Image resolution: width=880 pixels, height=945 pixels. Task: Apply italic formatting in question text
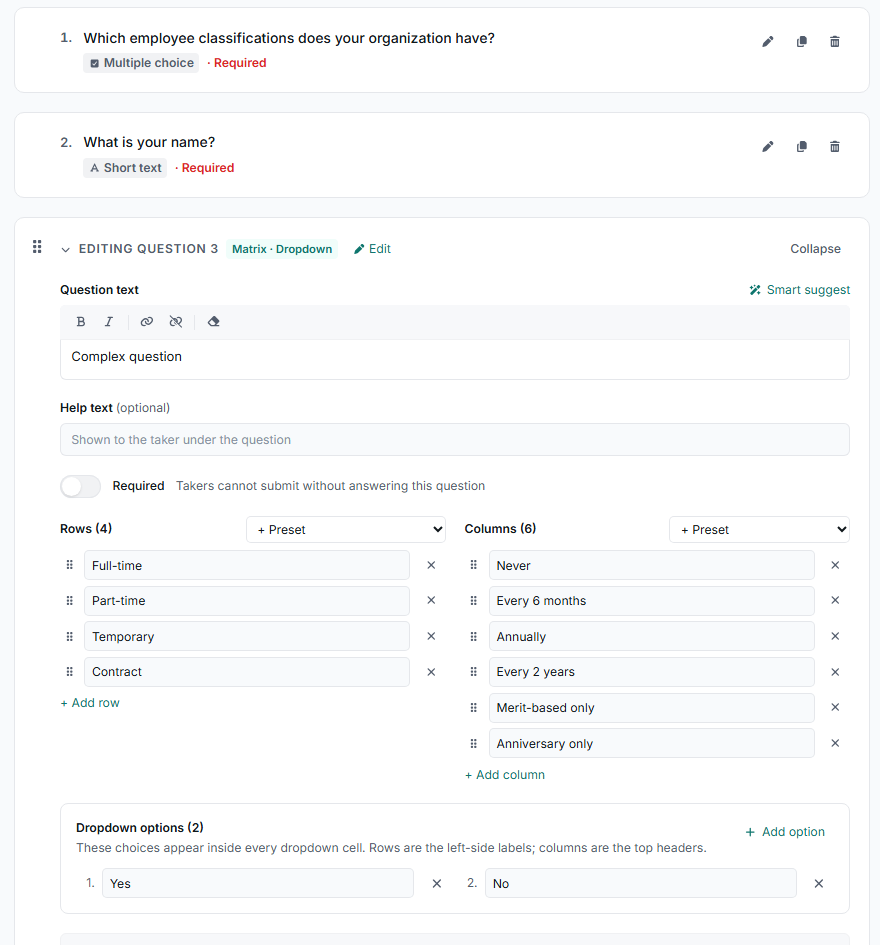[x=108, y=322]
